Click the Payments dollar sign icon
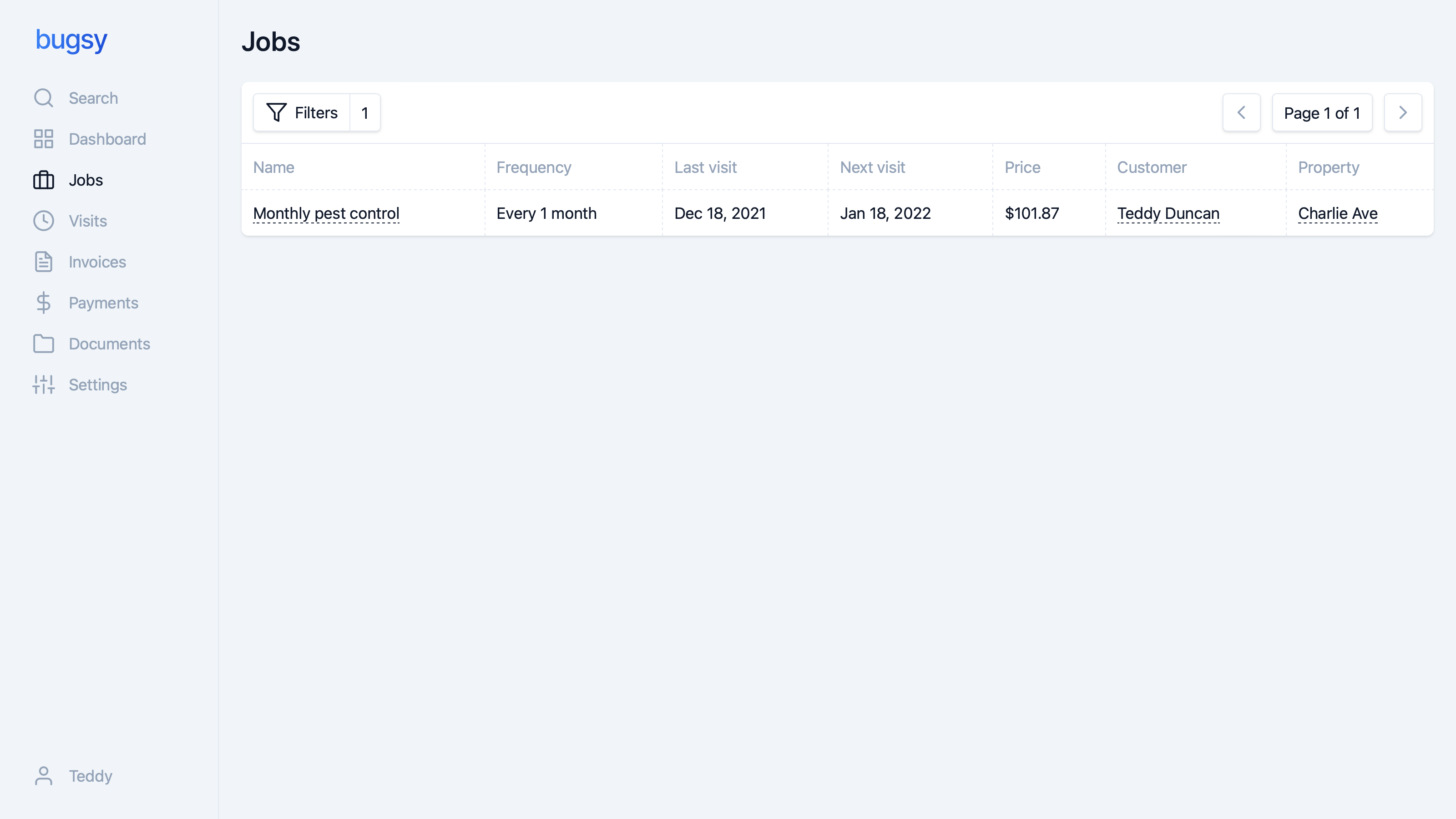Screen dimensions: 1456x819 click(x=44, y=303)
